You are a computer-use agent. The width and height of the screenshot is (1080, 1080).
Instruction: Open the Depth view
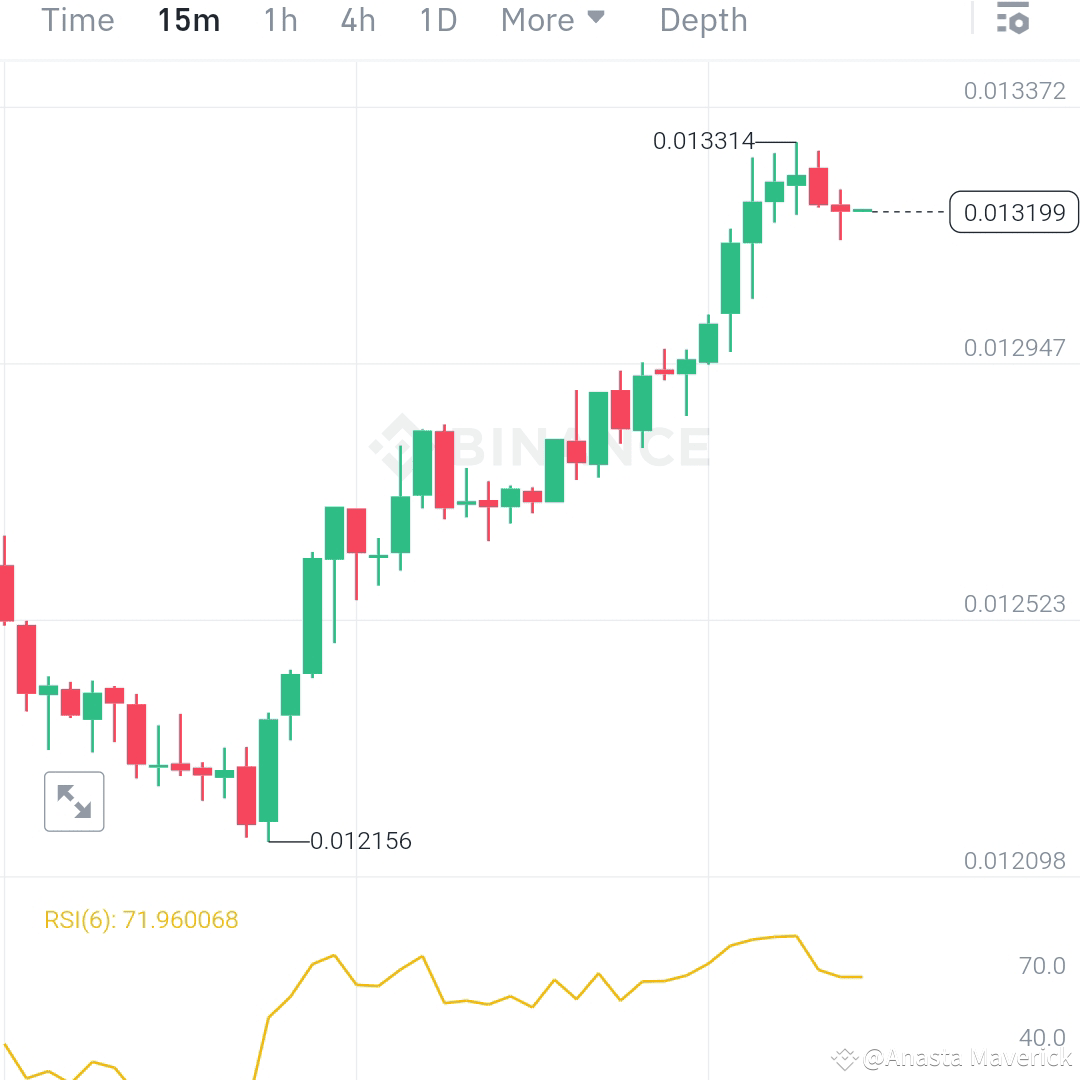(x=703, y=19)
